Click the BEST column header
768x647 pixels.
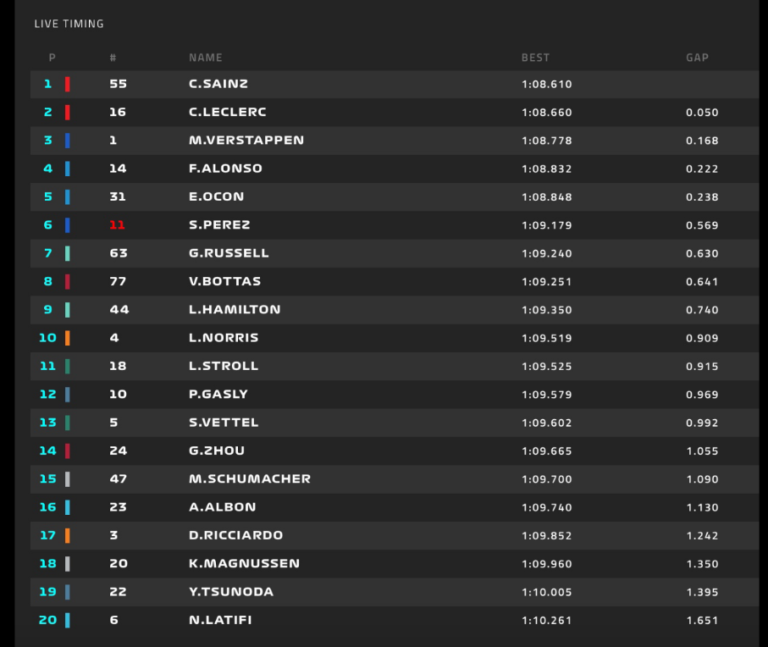535,58
